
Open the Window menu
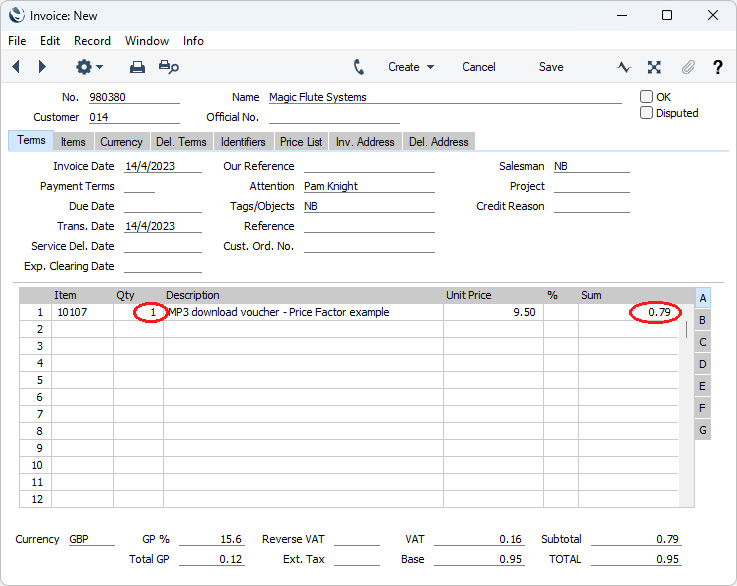pyautogui.click(x=147, y=41)
